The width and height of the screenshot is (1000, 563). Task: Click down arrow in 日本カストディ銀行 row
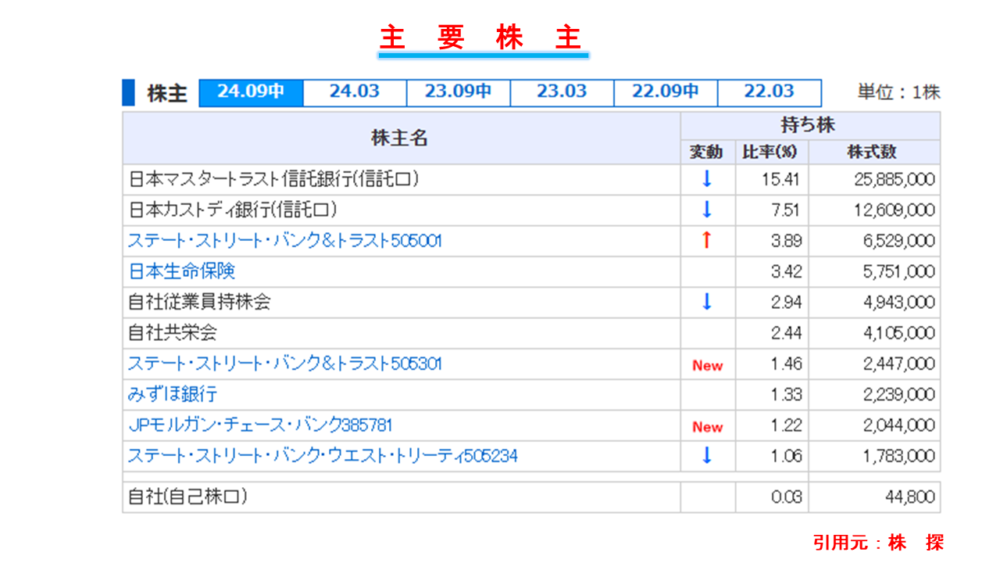click(707, 210)
